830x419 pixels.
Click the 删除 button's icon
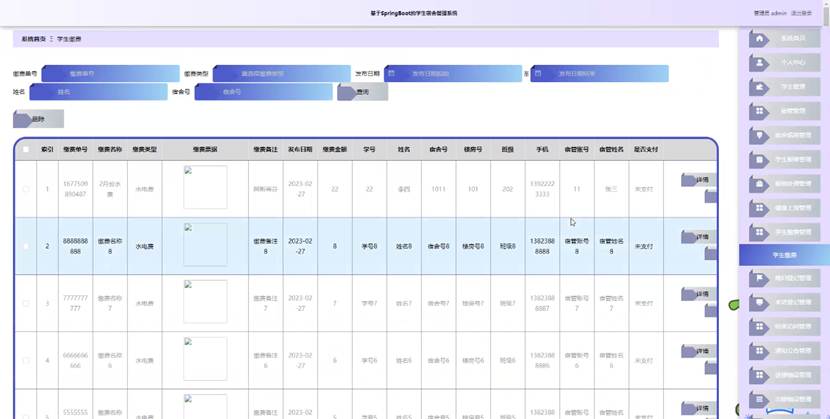(22, 119)
